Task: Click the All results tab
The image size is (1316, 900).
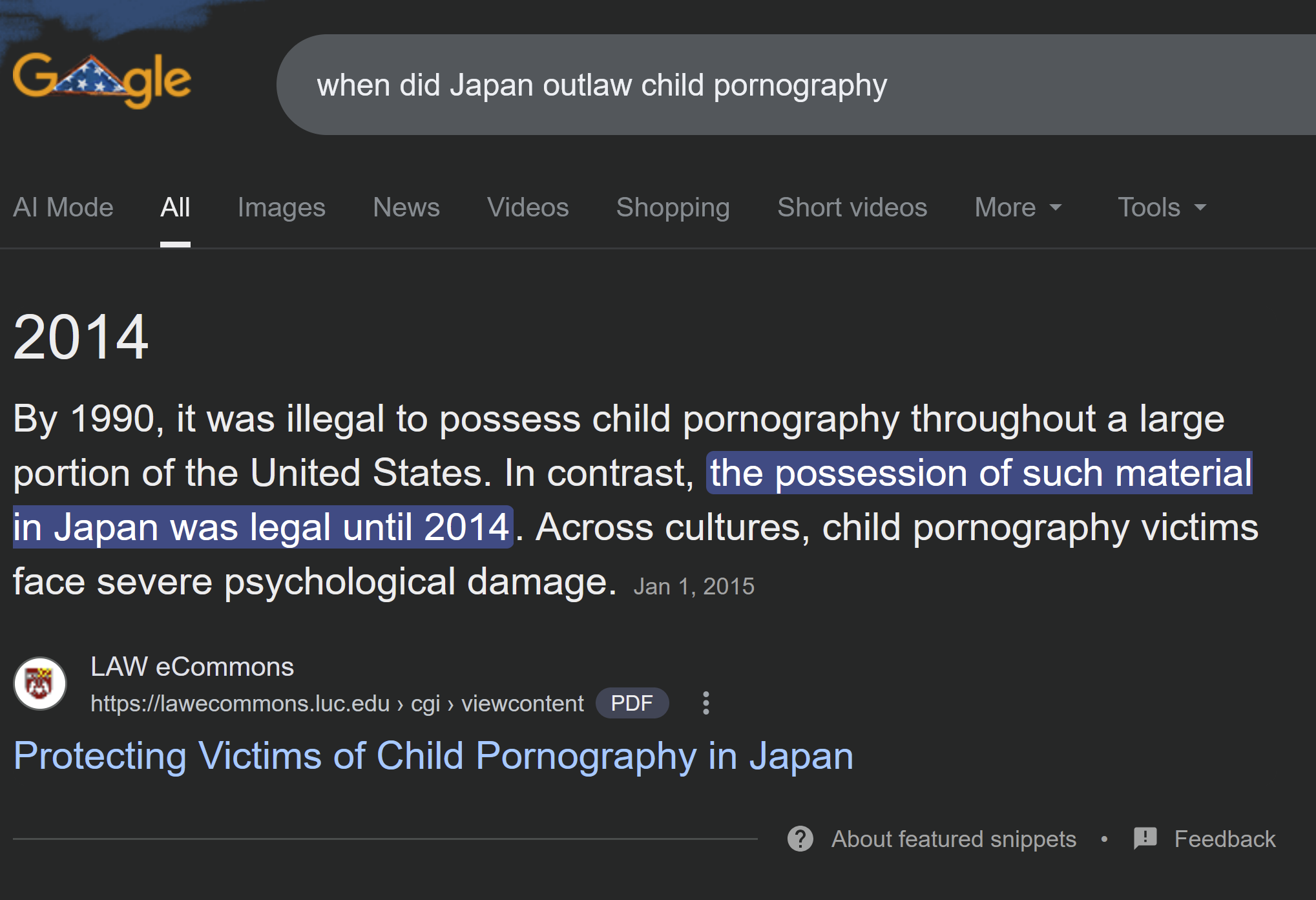Action: coord(175,207)
